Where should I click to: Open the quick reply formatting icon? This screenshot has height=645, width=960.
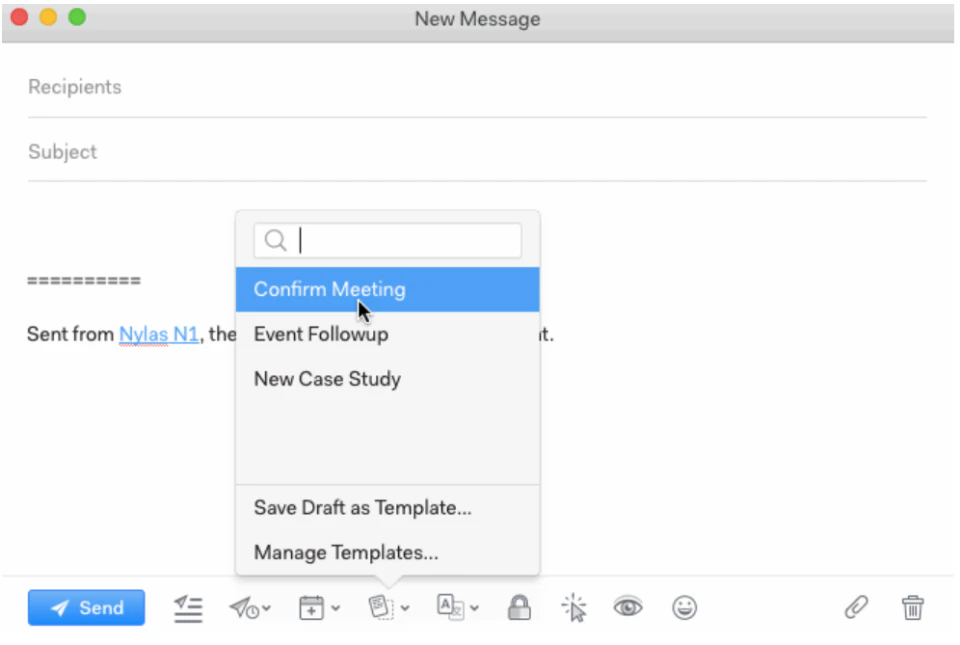point(188,607)
